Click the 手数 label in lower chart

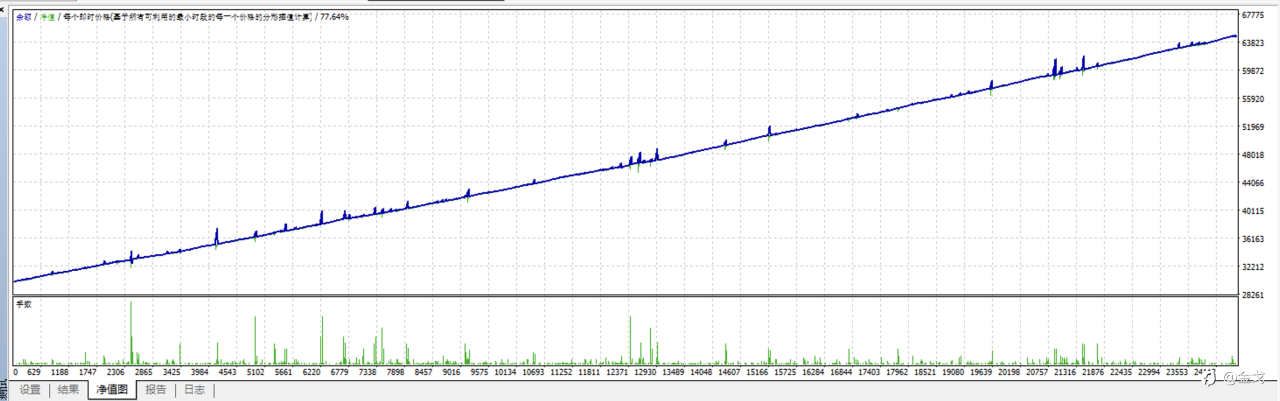point(23,303)
